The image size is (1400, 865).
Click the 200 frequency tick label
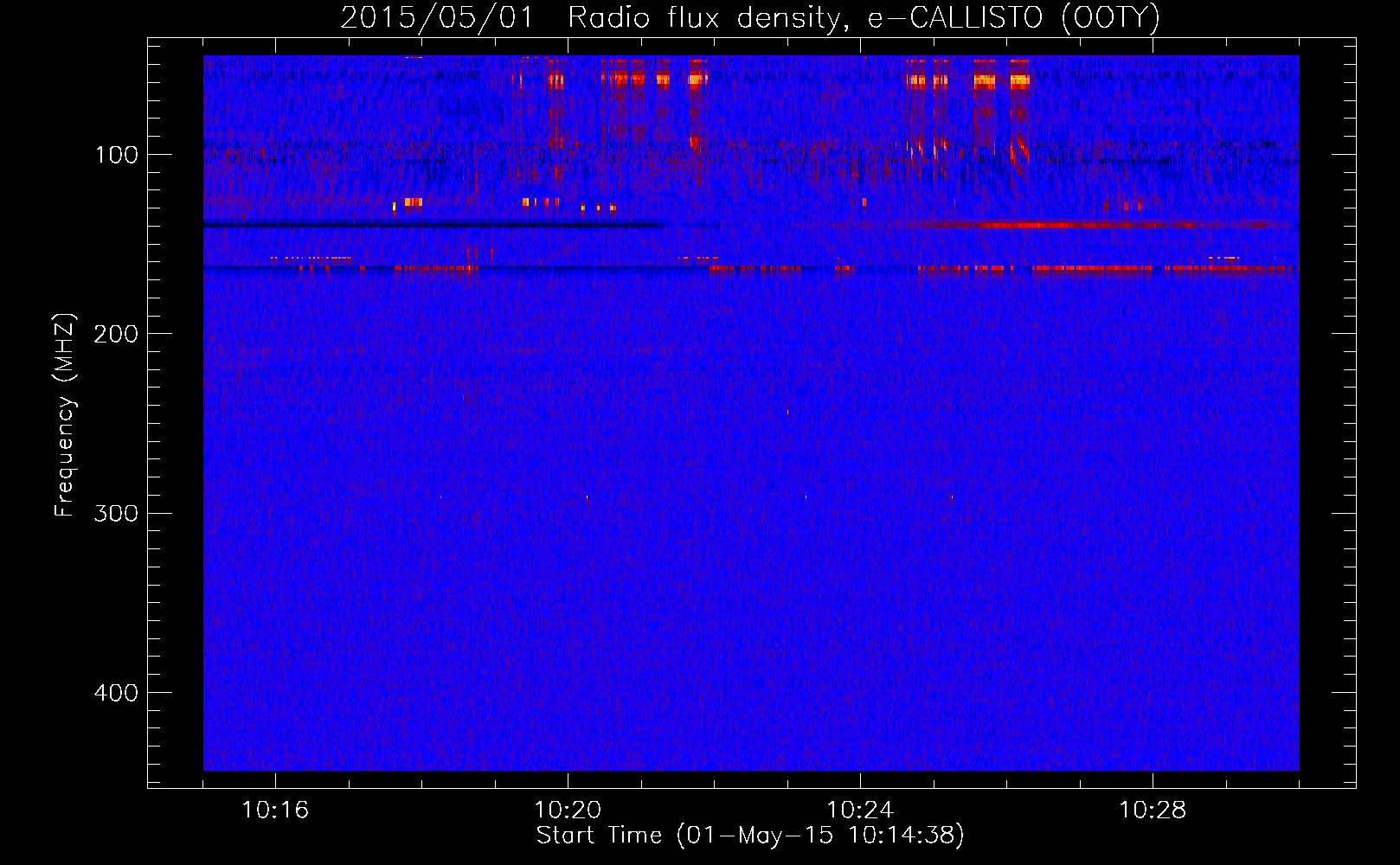[x=116, y=334]
